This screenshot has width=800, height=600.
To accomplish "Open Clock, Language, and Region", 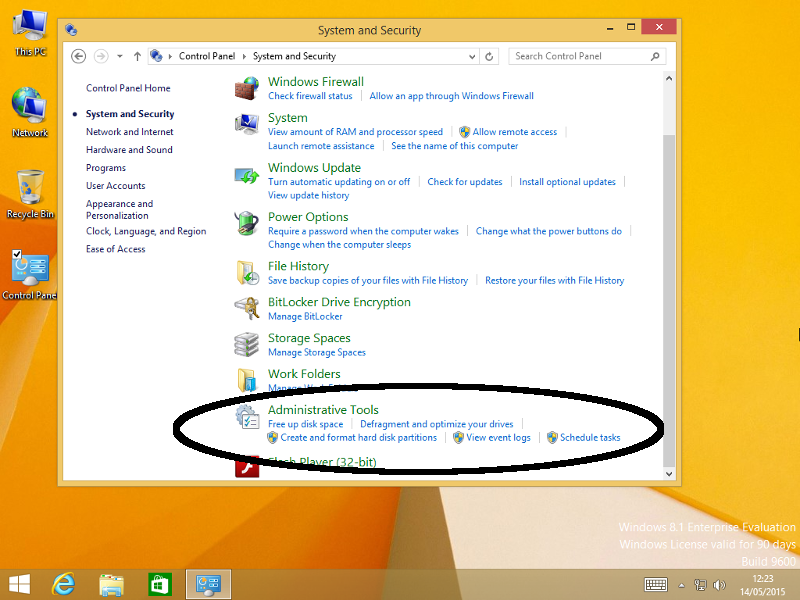I will click(x=146, y=231).
